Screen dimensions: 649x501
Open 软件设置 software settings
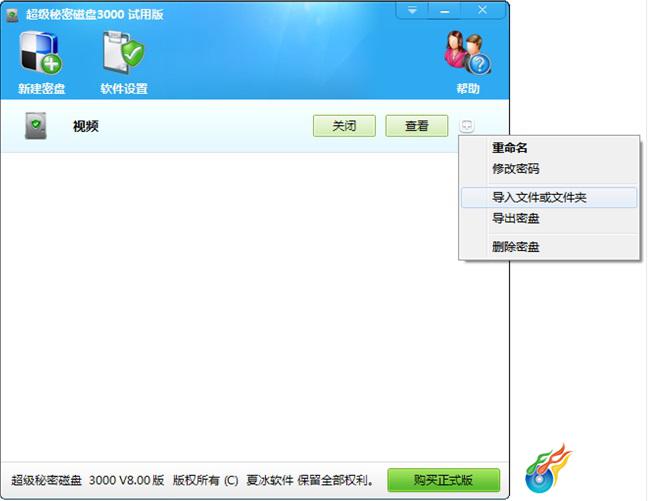(124, 62)
